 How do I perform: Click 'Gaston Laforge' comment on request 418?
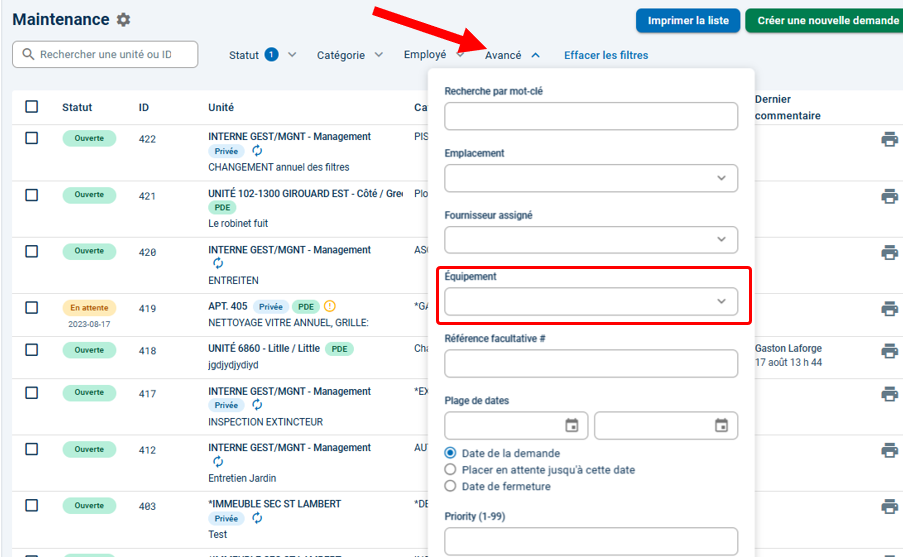click(x=788, y=348)
